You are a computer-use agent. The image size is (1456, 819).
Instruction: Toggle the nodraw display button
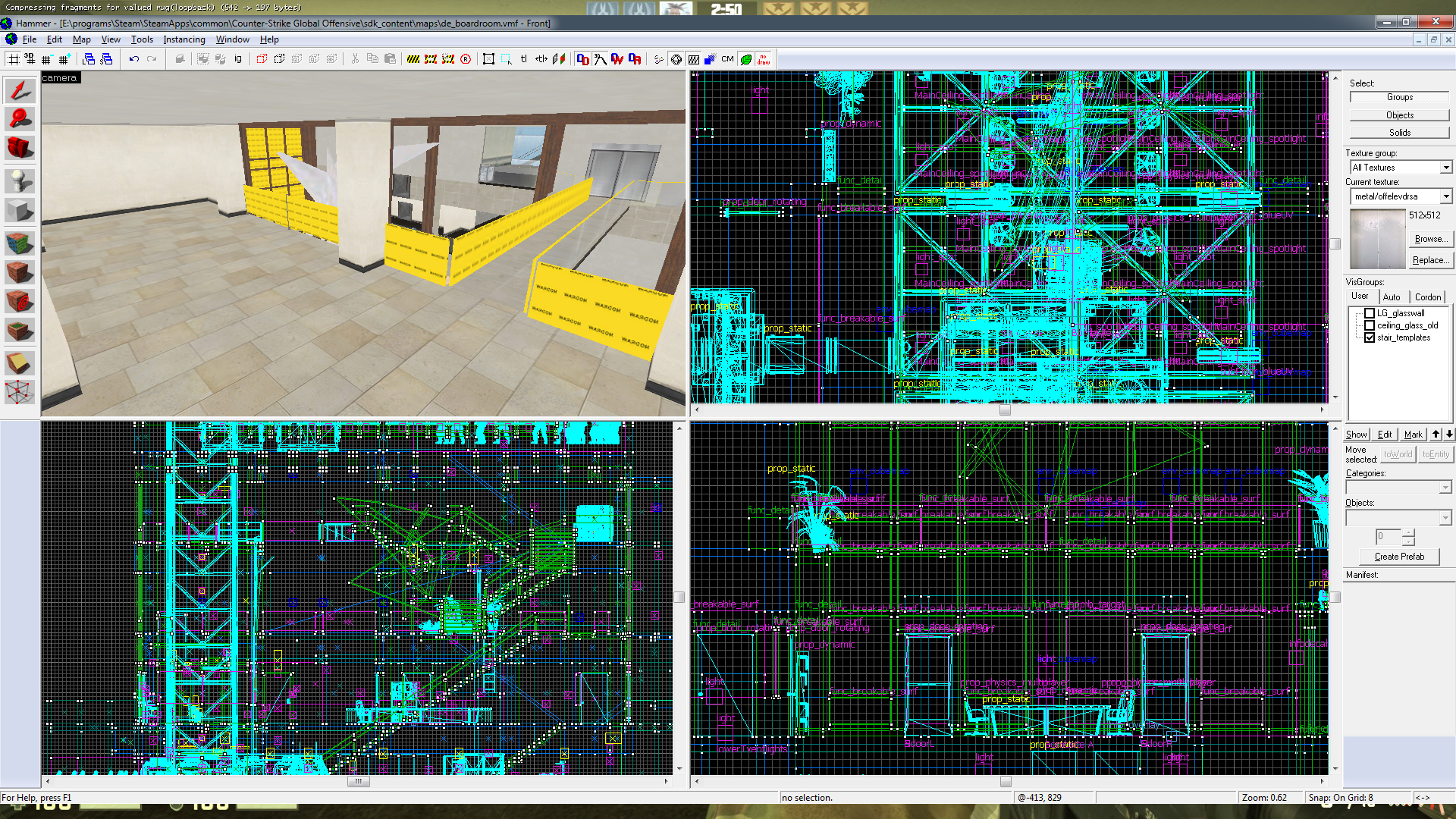click(764, 59)
